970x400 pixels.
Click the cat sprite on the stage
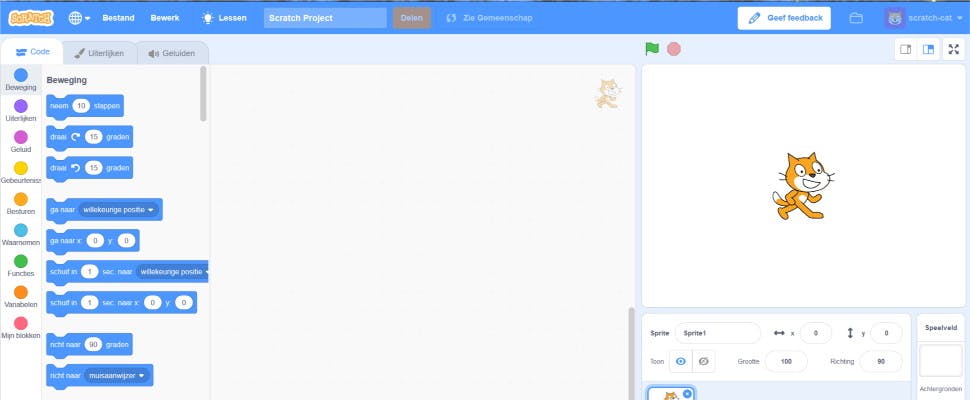pos(802,185)
